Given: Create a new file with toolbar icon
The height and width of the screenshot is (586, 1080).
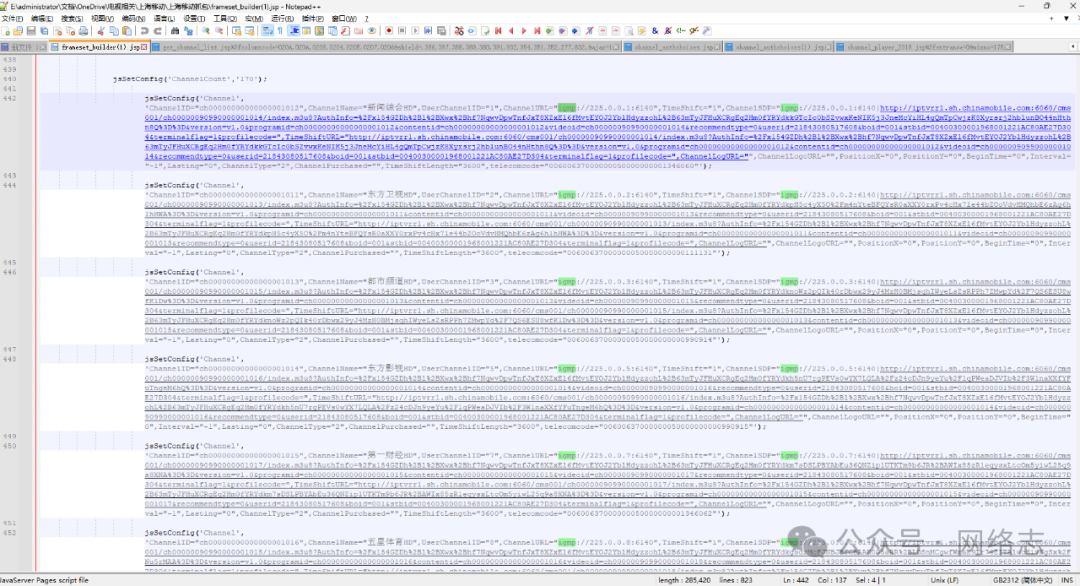Looking at the screenshot, I should tap(5, 31).
